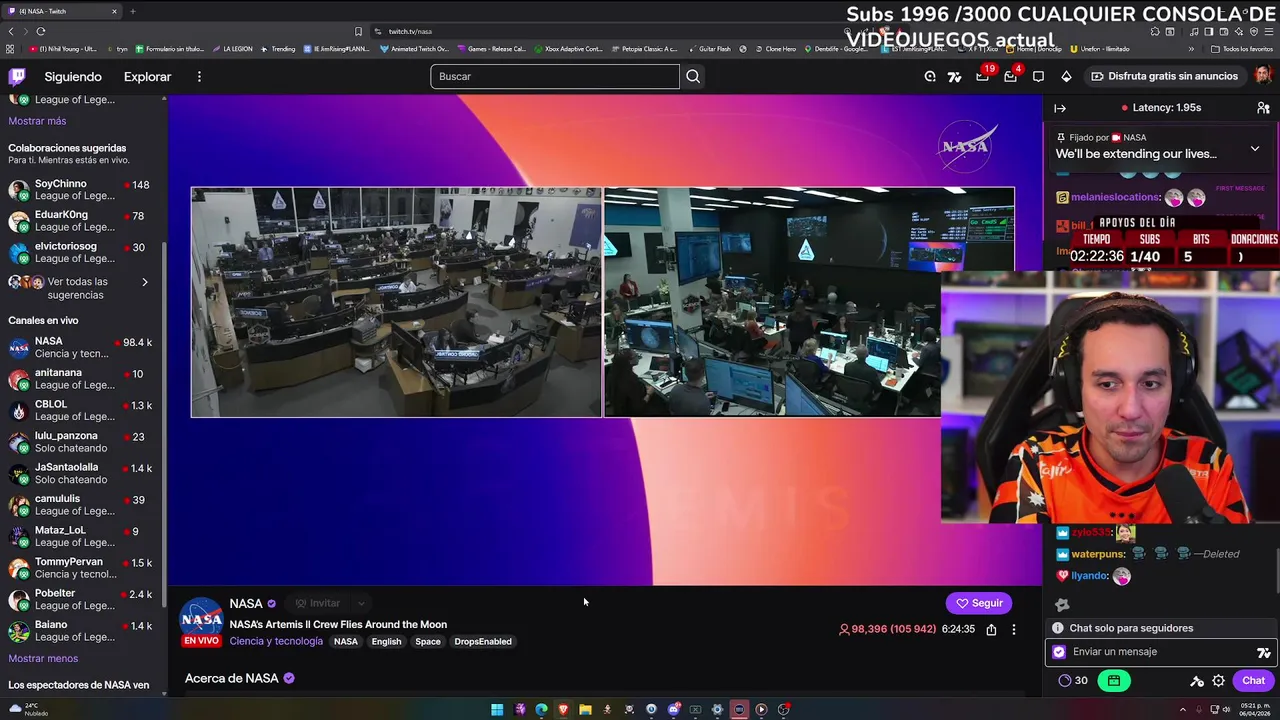The width and height of the screenshot is (1280, 720).
Task: Click Mostrar menos under live channels
Action: (x=43, y=659)
